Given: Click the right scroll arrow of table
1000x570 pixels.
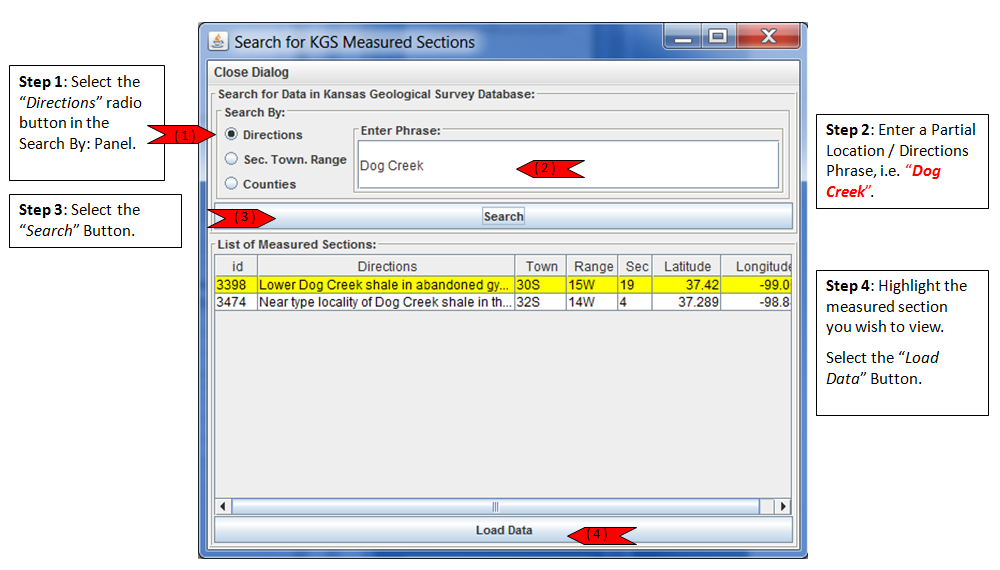Looking at the screenshot, I should click(783, 506).
